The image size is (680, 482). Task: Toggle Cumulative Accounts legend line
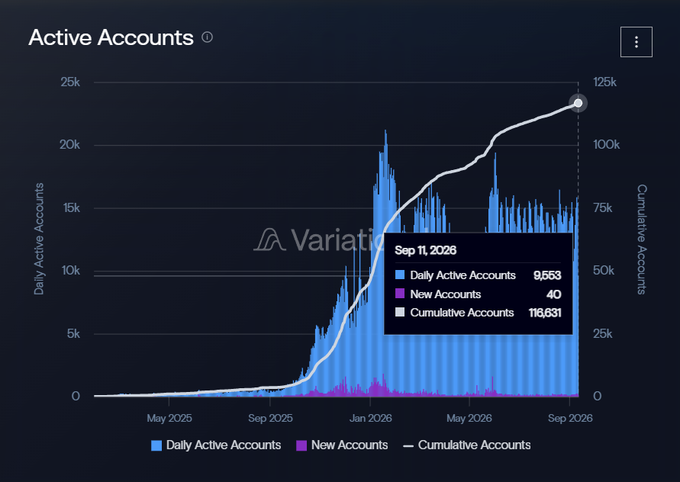467,445
